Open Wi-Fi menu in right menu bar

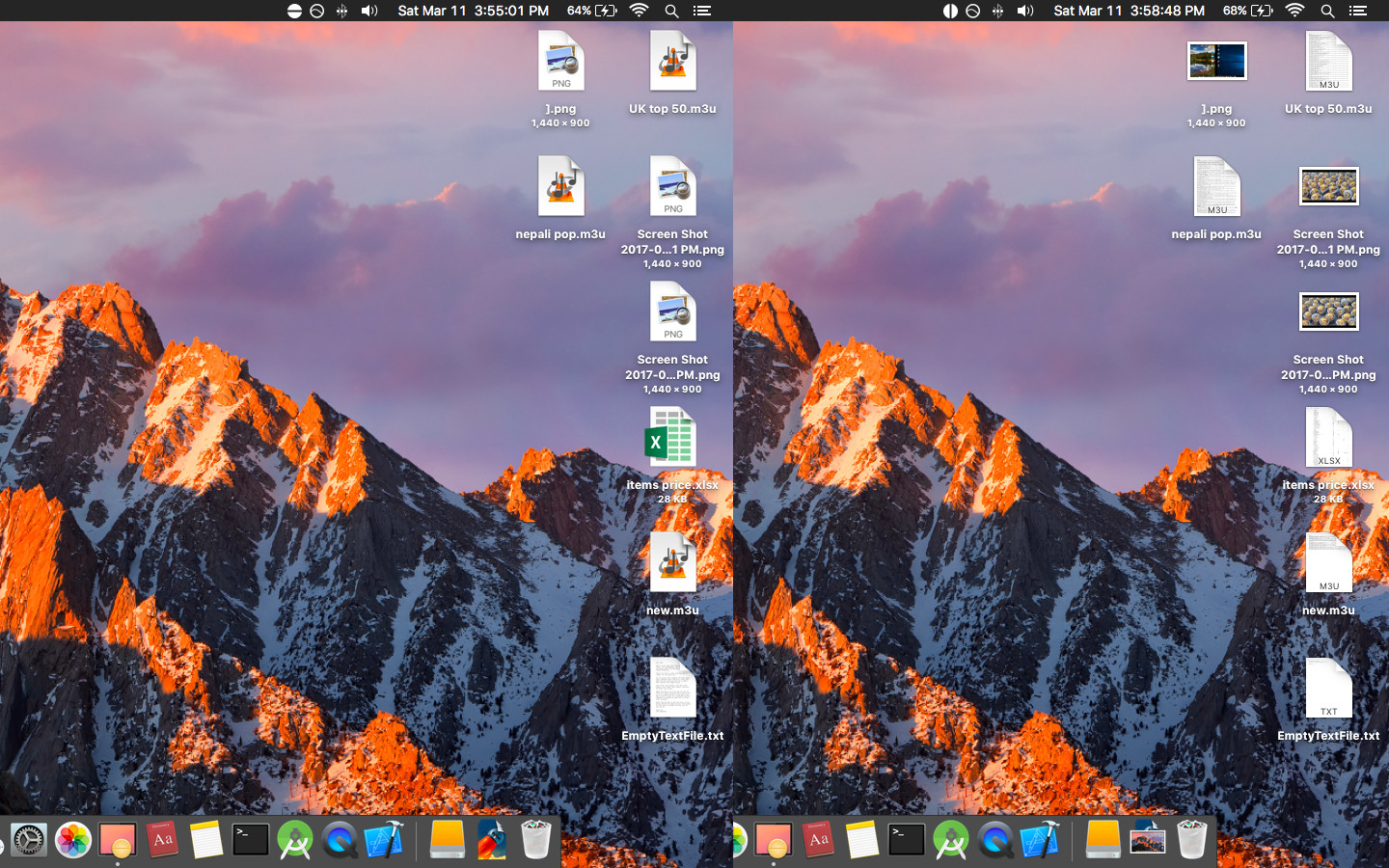tap(1294, 11)
